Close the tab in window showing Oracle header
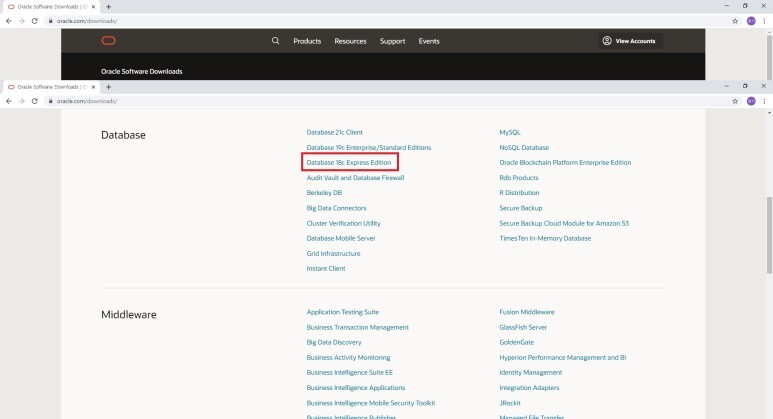 93,6
